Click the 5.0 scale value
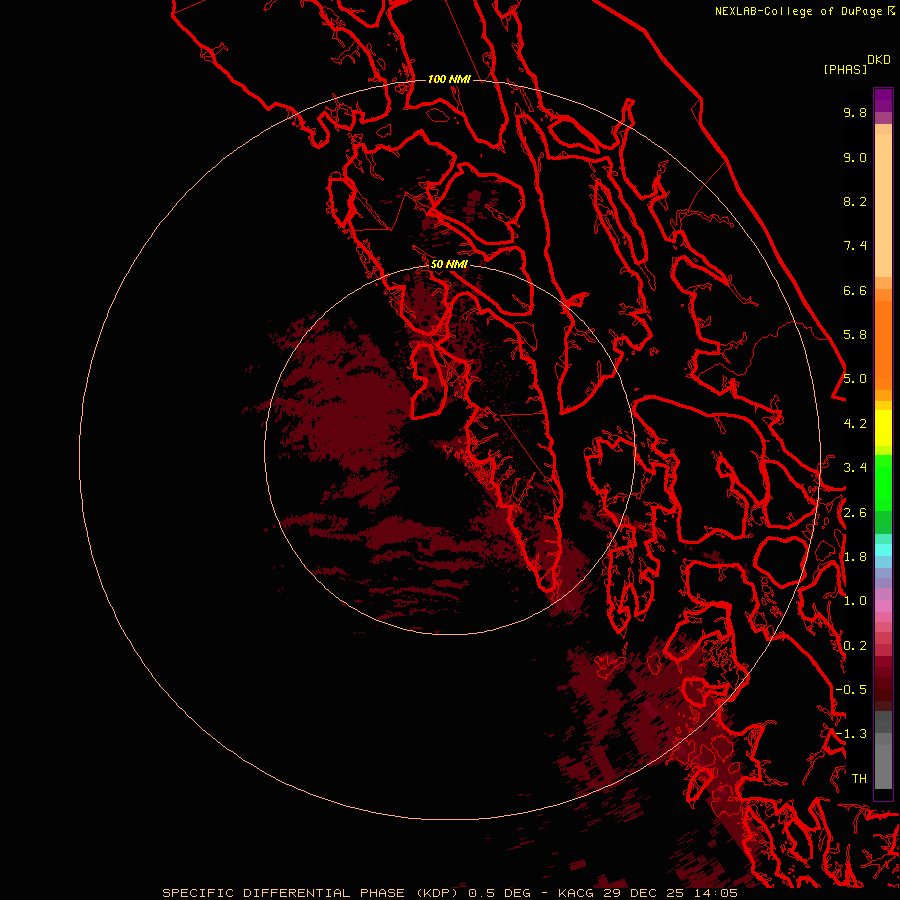 tap(855, 379)
